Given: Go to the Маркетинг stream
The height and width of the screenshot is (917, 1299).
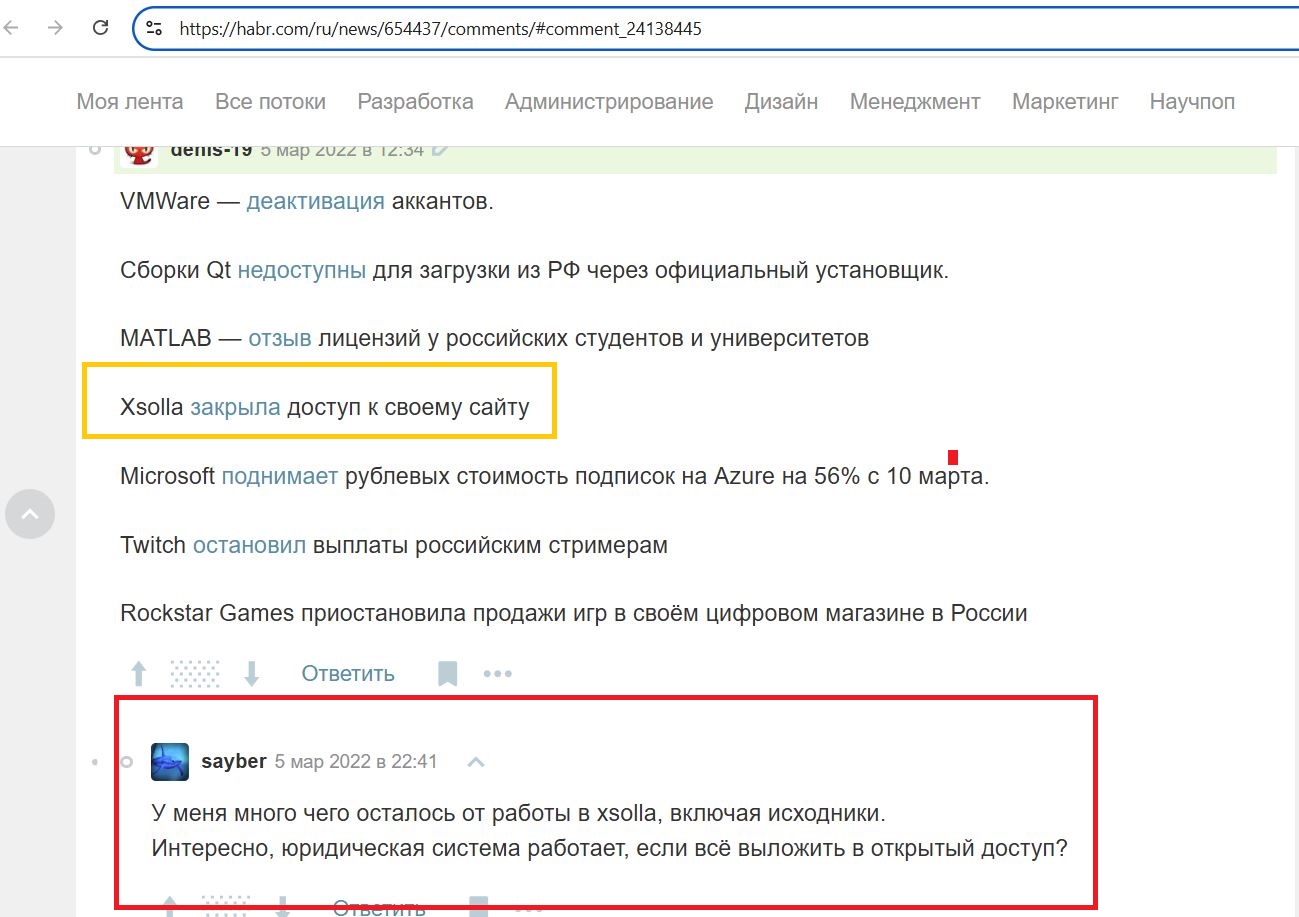Looking at the screenshot, I should pos(1065,101).
